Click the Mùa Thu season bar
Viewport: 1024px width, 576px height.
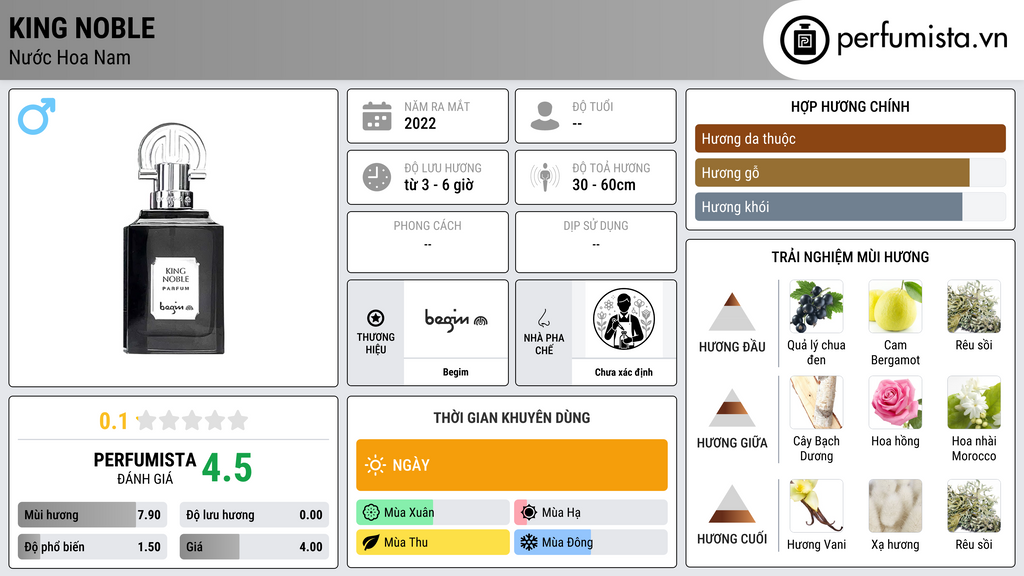433,542
